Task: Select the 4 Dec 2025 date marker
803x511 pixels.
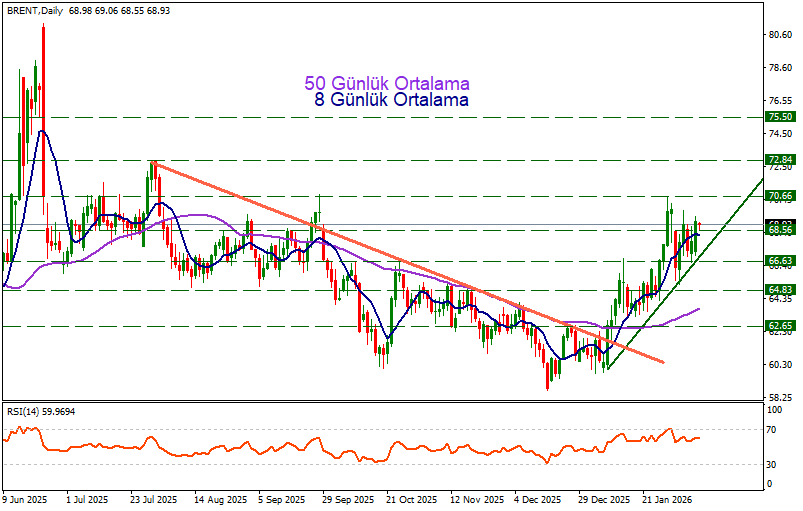Action: (537, 498)
